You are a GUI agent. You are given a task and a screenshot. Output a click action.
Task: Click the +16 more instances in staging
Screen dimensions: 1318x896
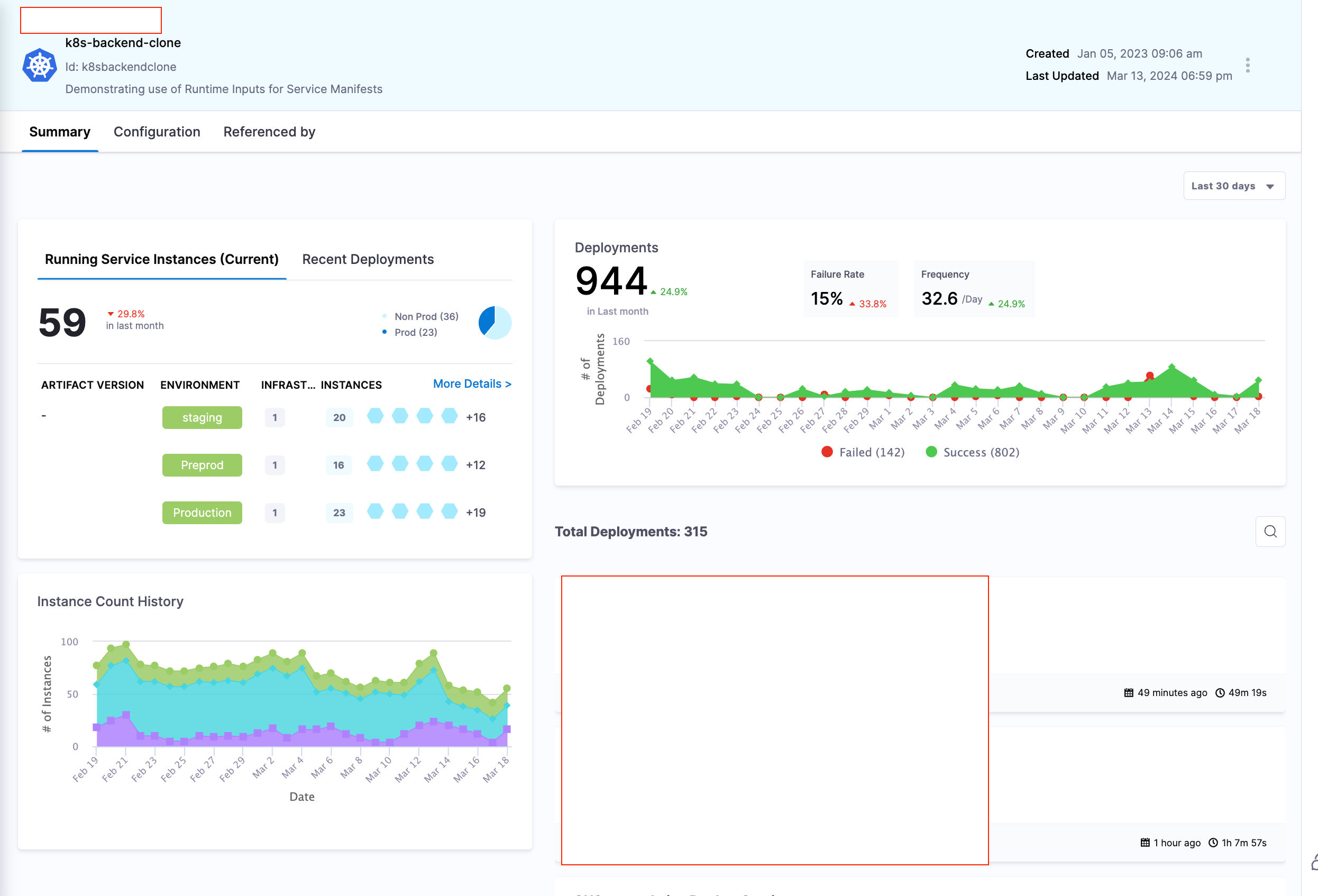point(476,417)
